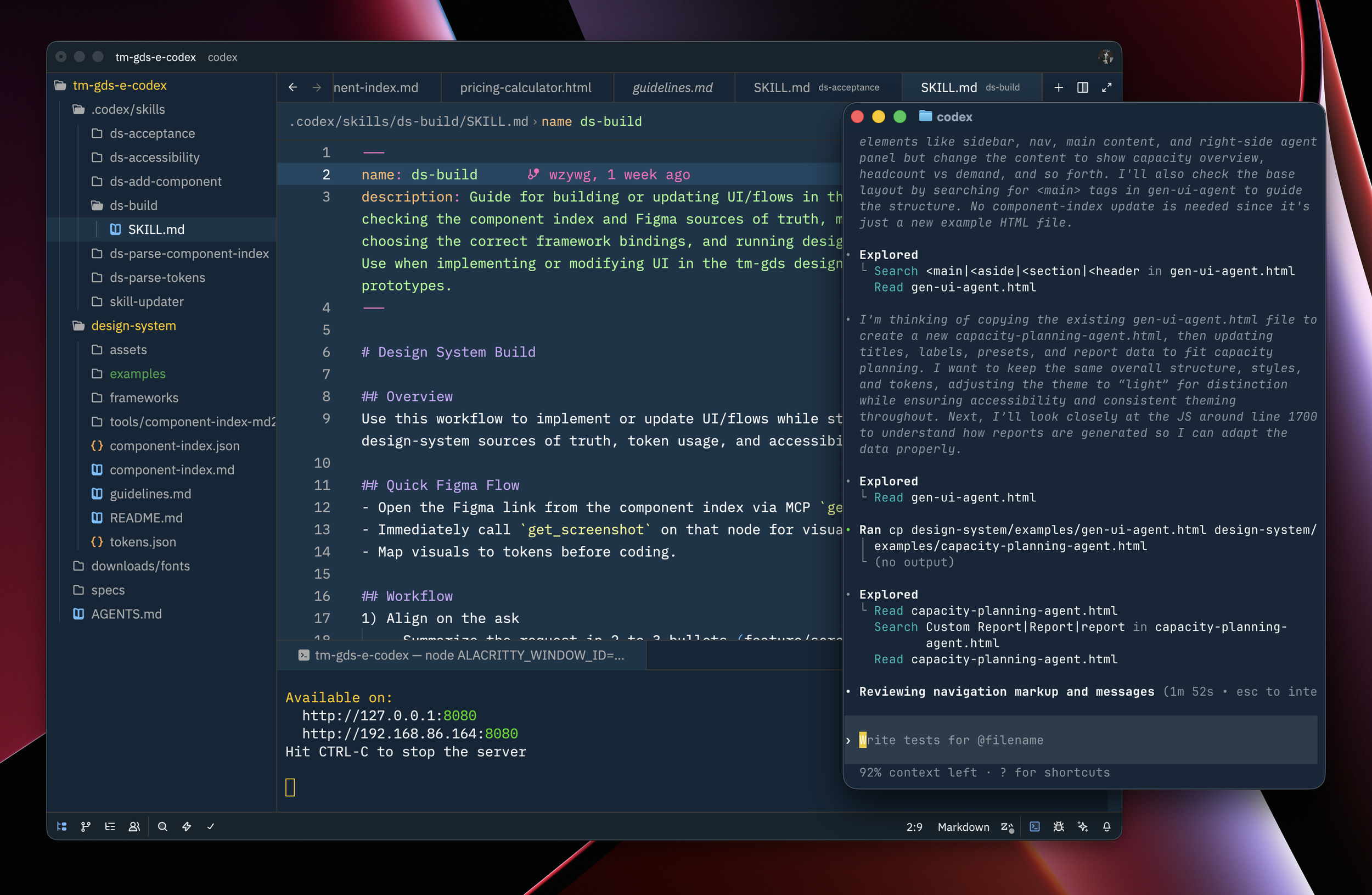This screenshot has height=895, width=1372.
Task: Collapse the design-system folder
Action: [x=133, y=326]
